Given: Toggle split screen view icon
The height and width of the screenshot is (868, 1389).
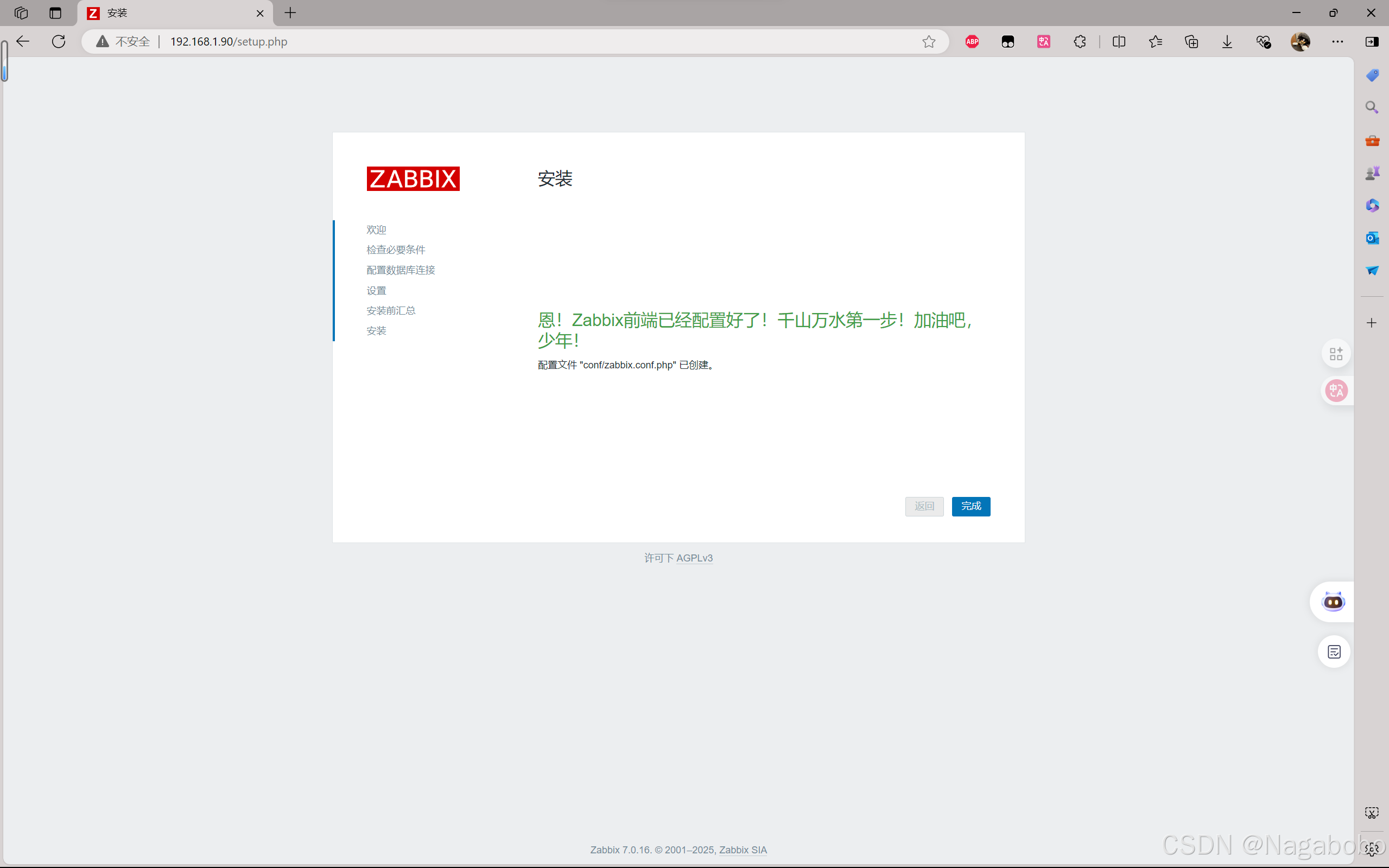Looking at the screenshot, I should [x=1119, y=41].
